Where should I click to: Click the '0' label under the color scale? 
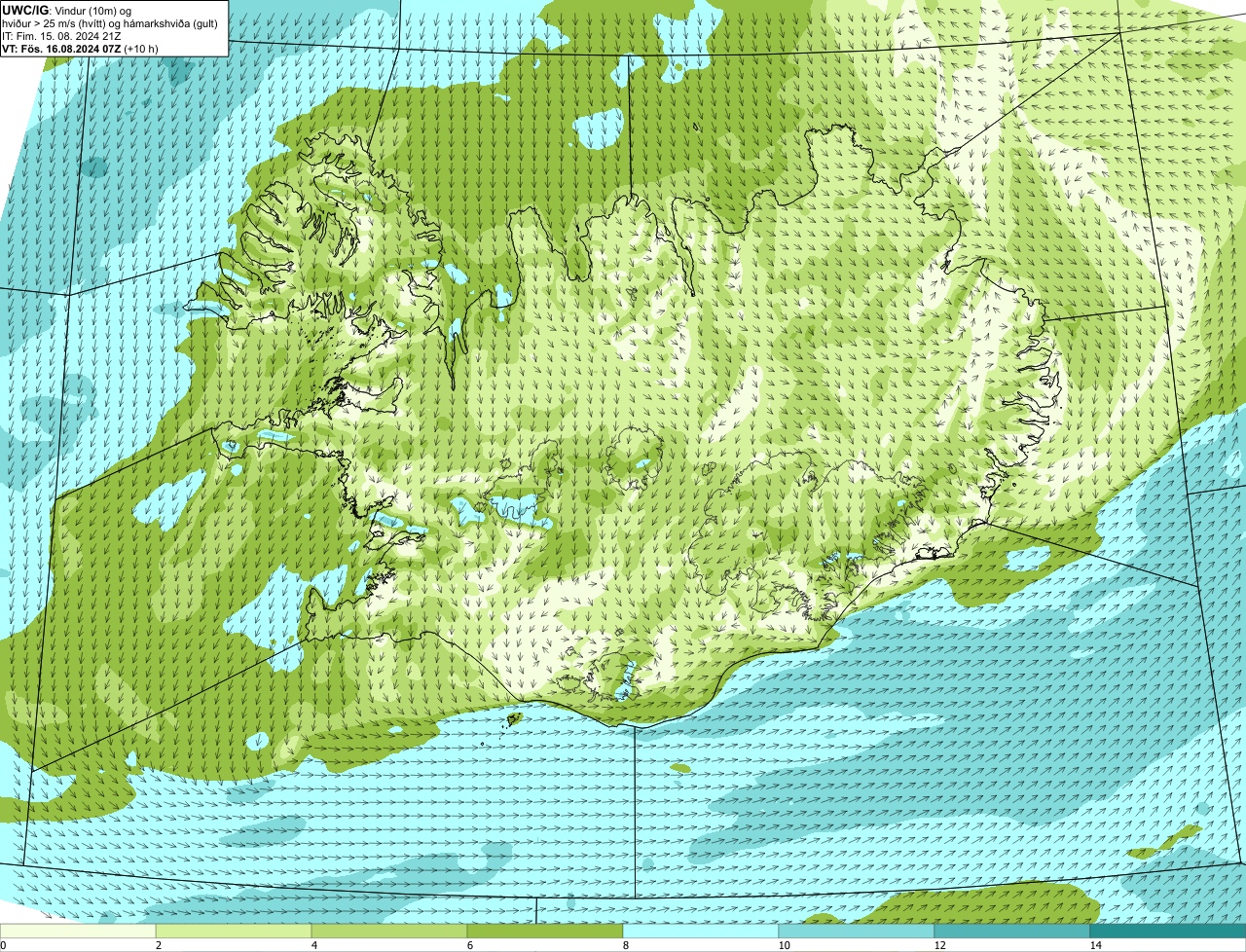3,945
